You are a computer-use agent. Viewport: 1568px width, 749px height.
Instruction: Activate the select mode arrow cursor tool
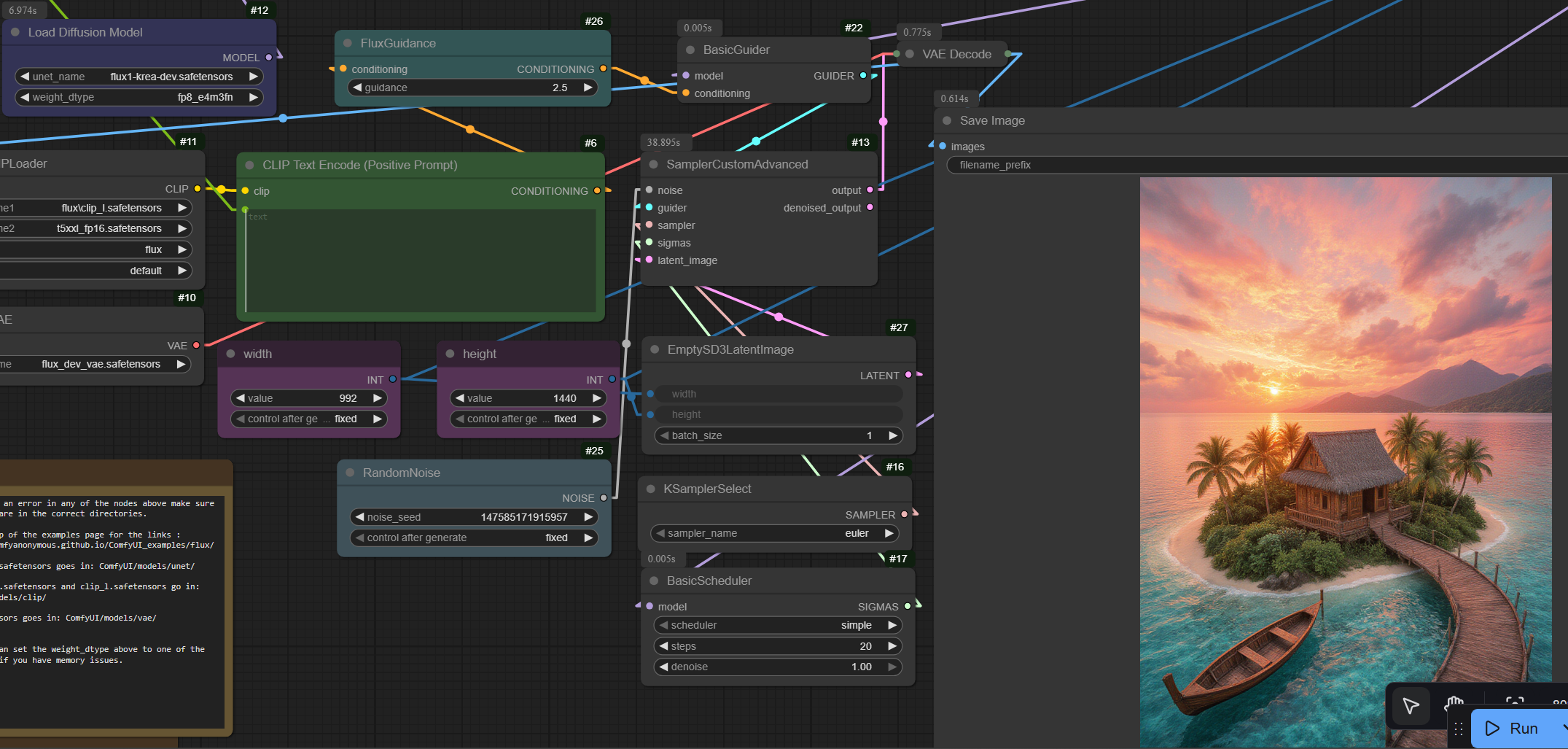(1411, 705)
